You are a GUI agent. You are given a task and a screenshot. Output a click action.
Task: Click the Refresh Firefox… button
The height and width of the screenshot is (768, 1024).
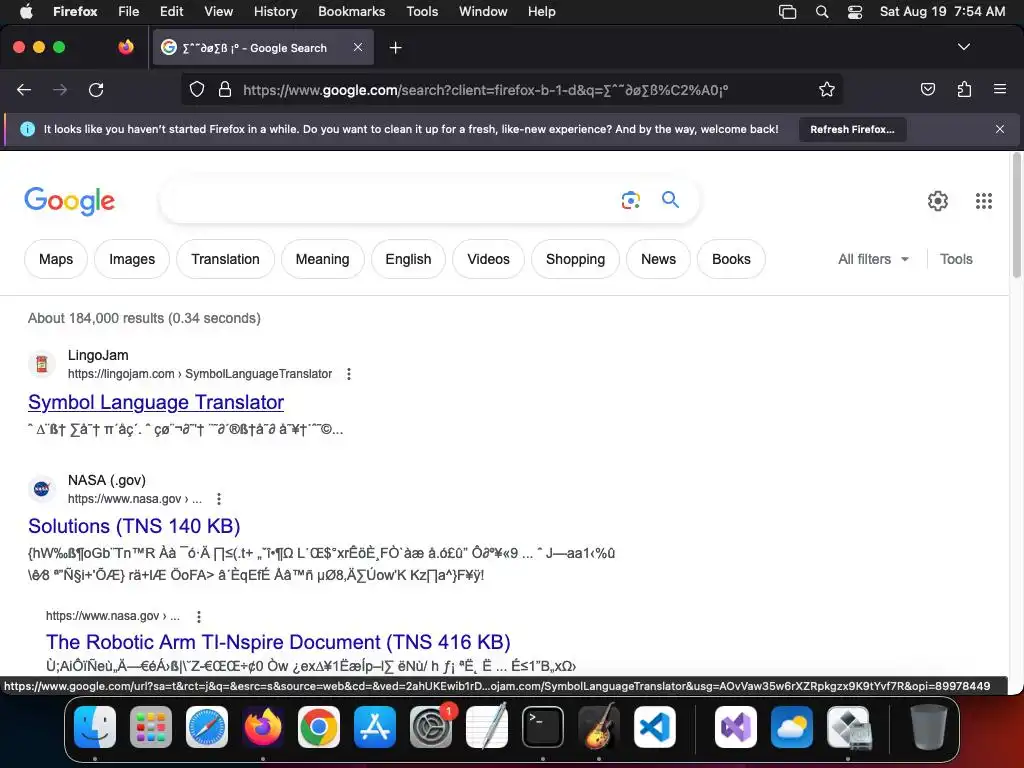[852, 129]
